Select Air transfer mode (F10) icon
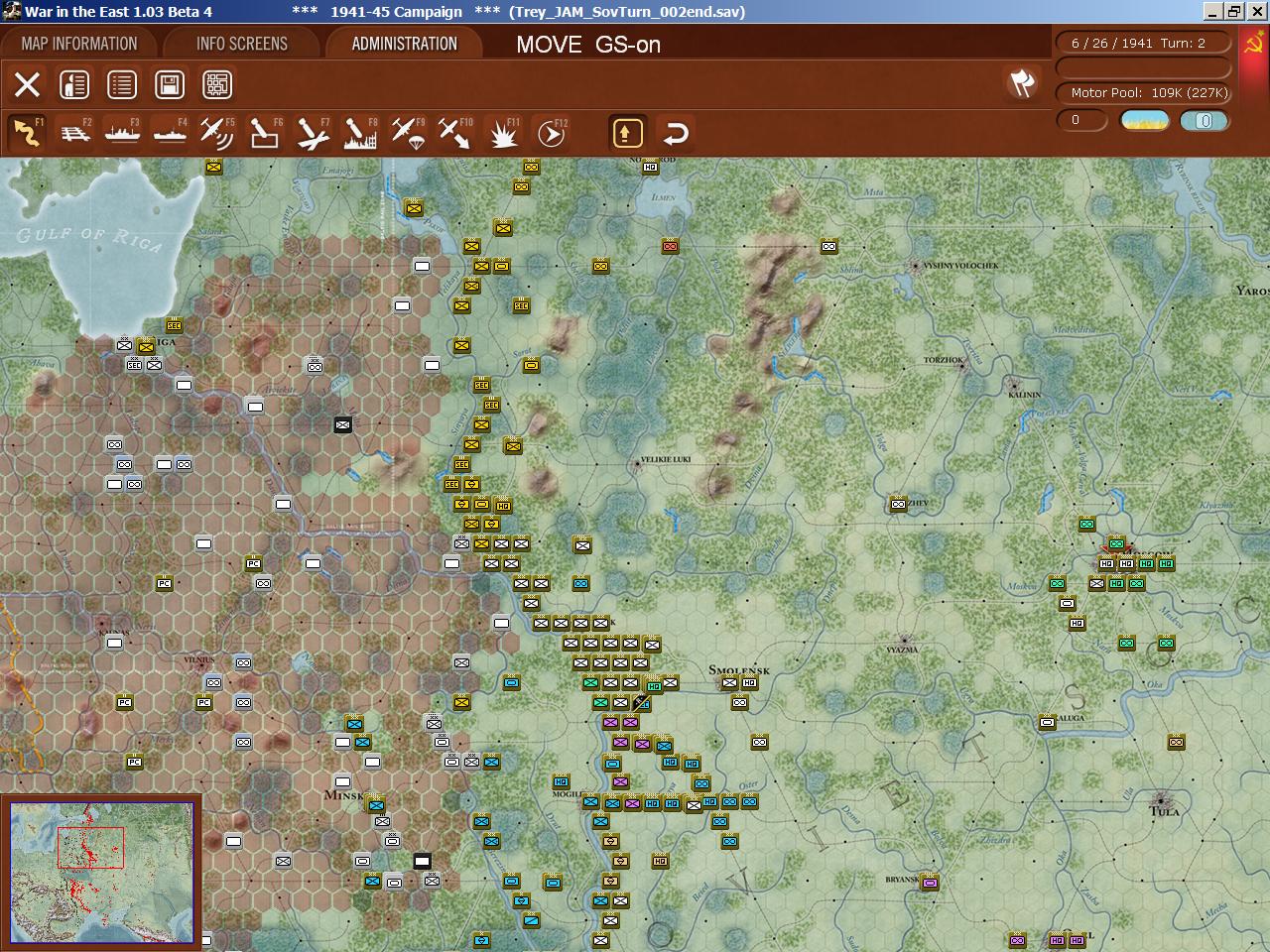 (x=455, y=133)
